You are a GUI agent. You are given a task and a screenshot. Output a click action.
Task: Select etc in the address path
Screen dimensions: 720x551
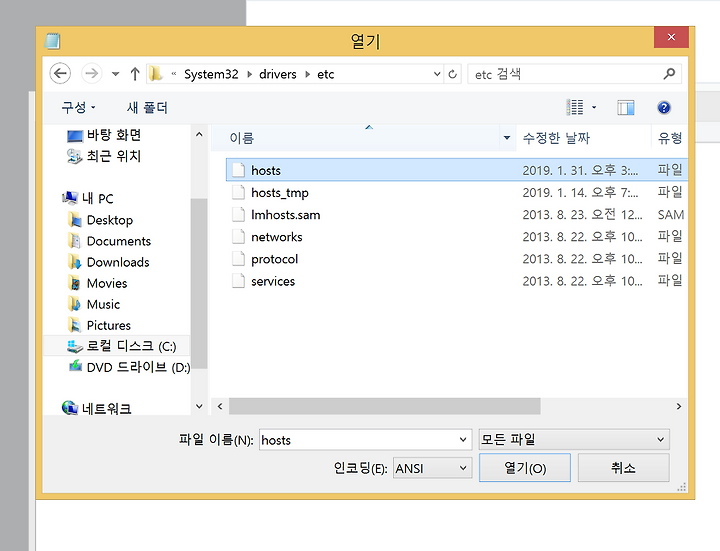[326, 74]
